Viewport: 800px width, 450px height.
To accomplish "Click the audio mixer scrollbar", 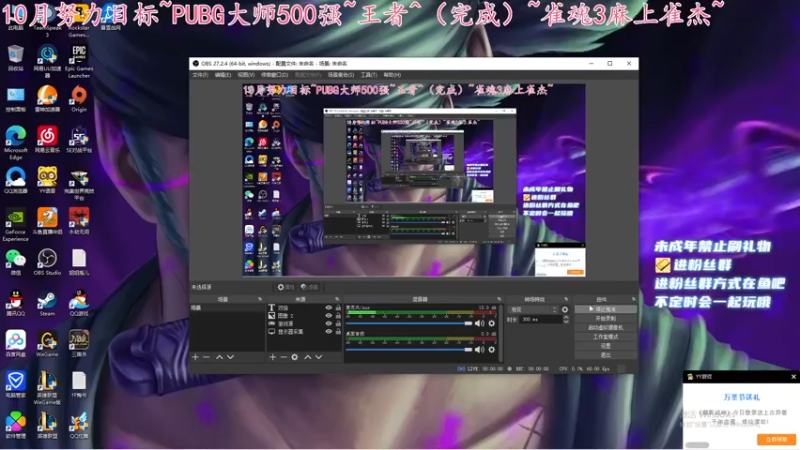I will [502, 332].
